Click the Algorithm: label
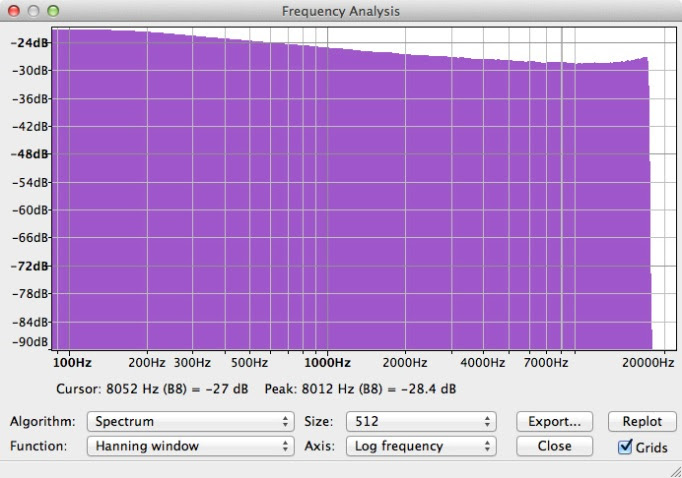This screenshot has width=682, height=478. (x=43, y=421)
